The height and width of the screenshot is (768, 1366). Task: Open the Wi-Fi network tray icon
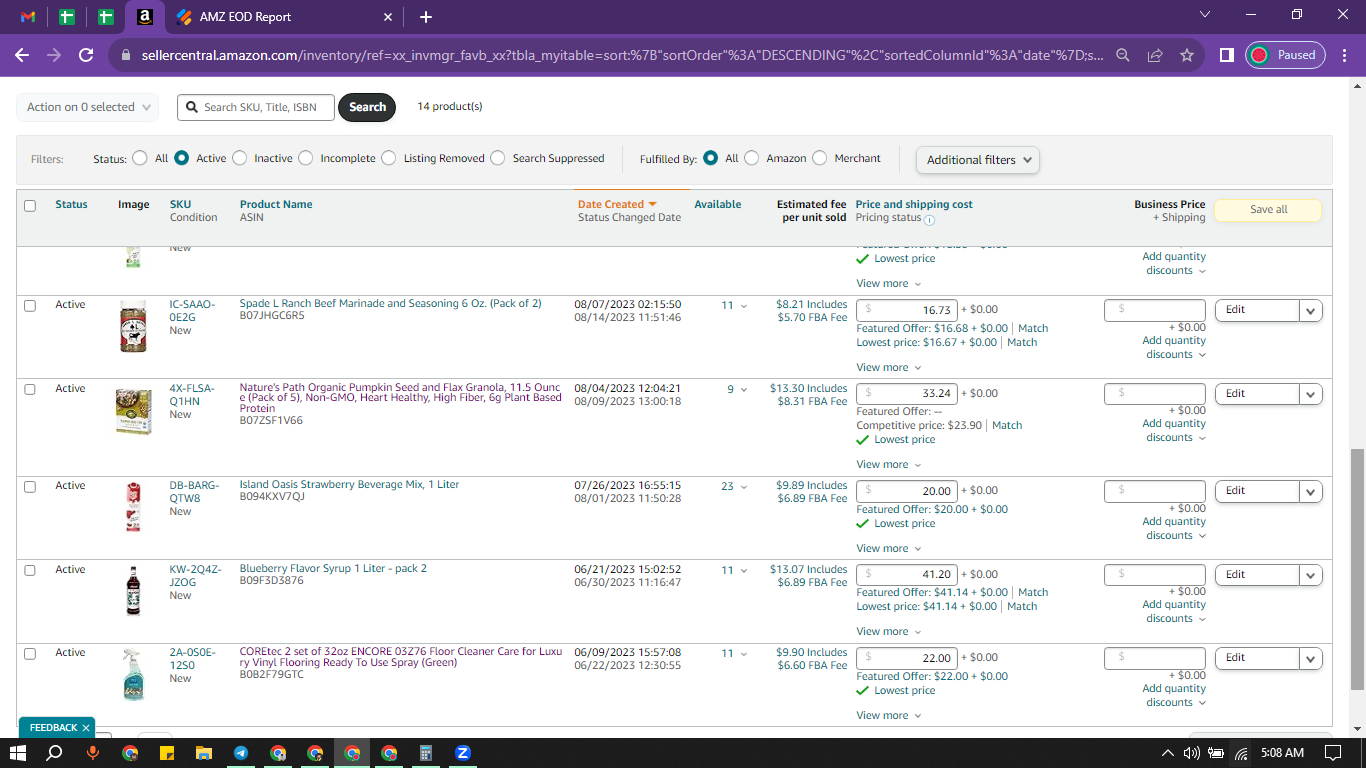pos(1241,753)
